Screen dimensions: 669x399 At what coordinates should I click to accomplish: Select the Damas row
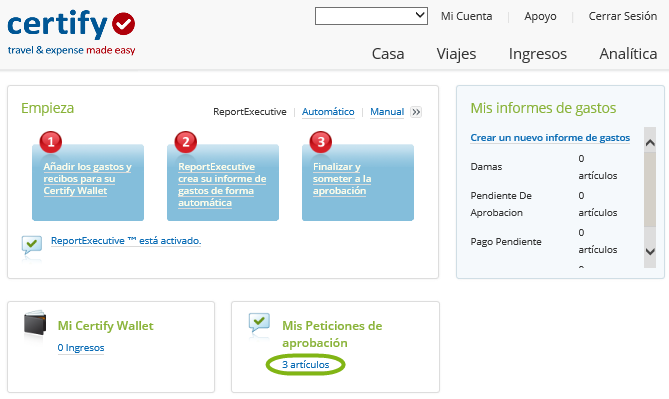[x=544, y=167]
